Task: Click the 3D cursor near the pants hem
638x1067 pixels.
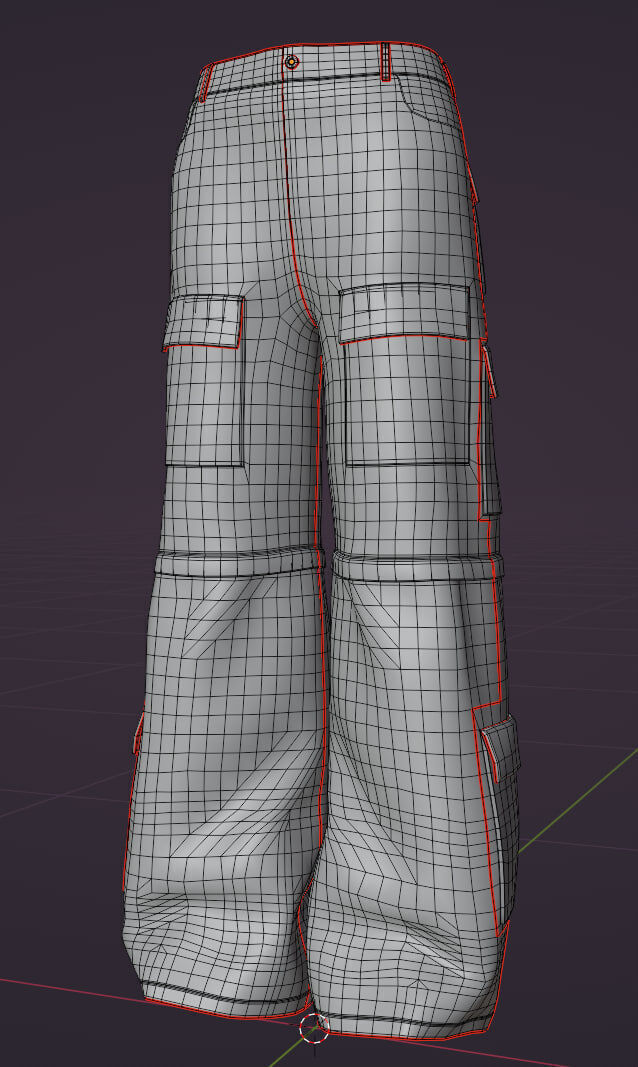Action: (x=314, y=1026)
